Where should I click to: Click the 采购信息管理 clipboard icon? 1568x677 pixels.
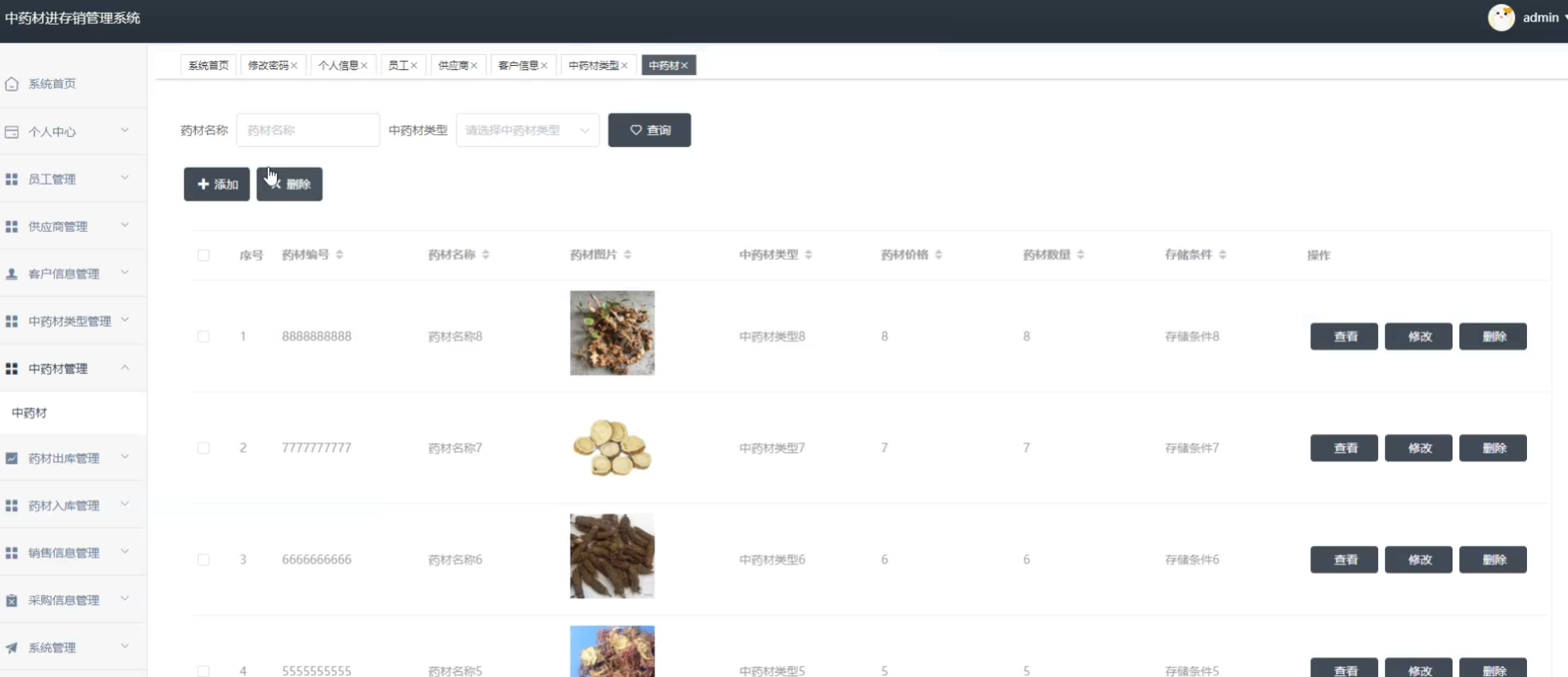[x=11, y=601]
